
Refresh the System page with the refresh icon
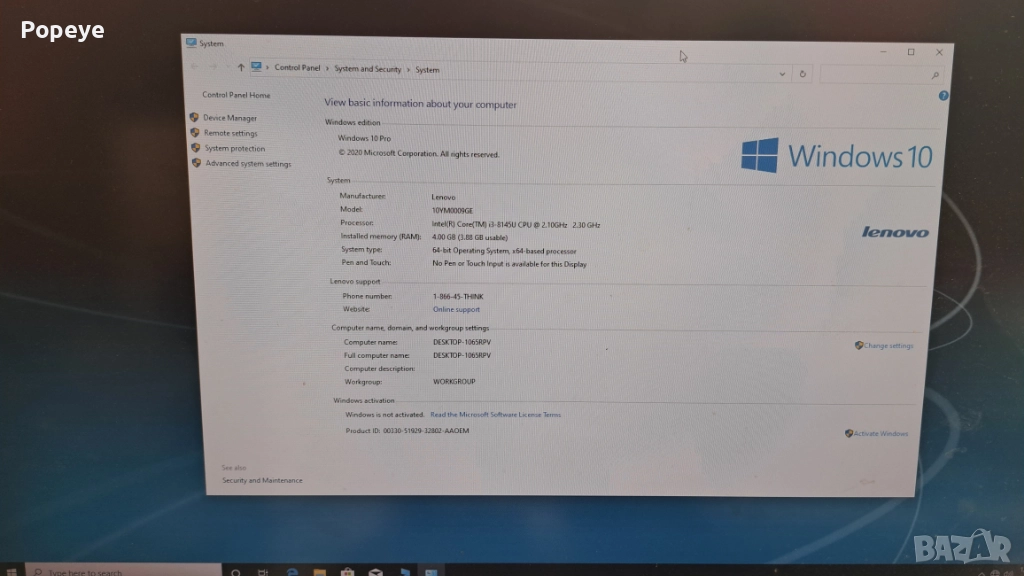point(803,74)
